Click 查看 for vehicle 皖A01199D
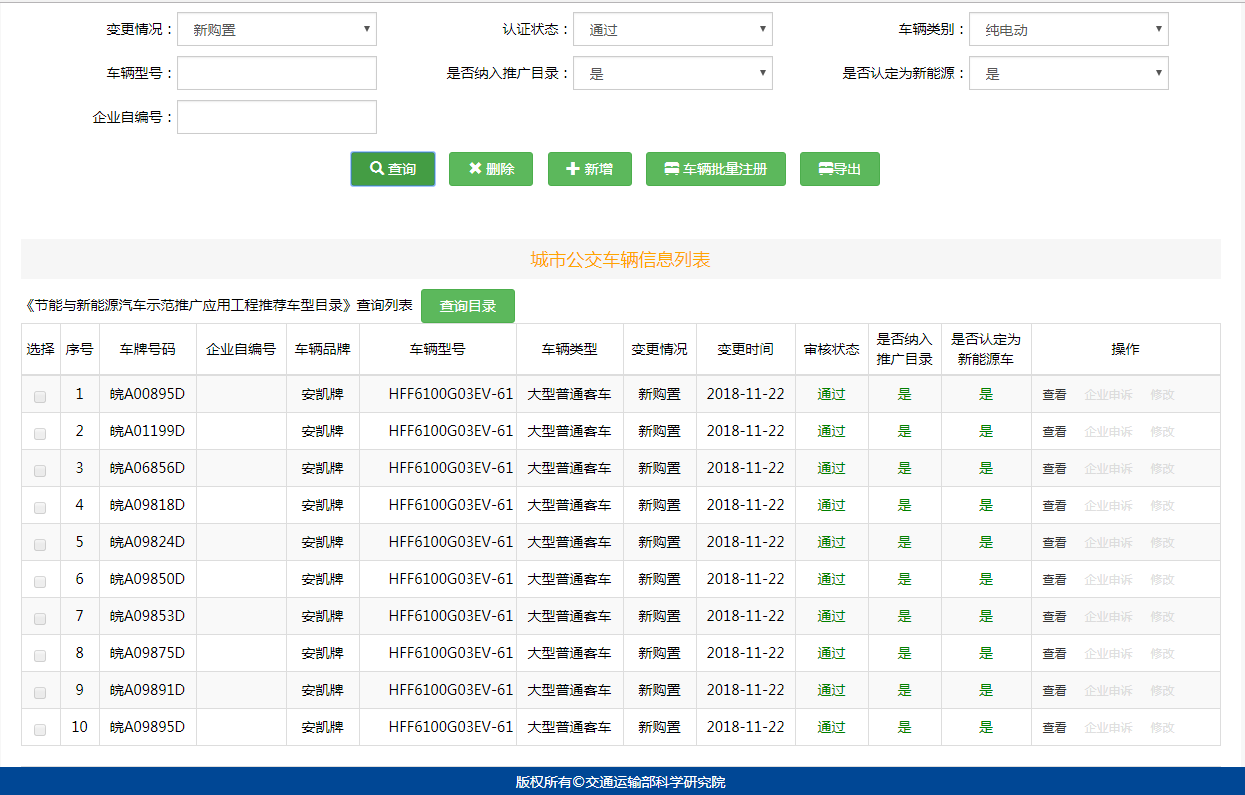The height and width of the screenshot is (795, 1245). coord(1054,432)
